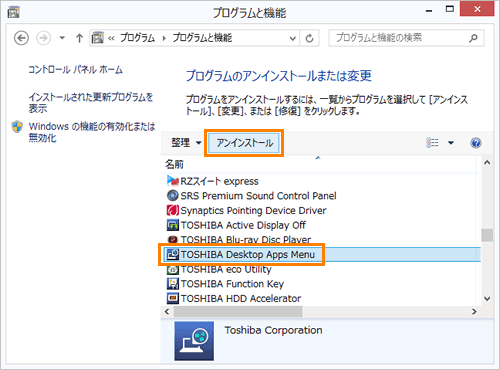Refresh the Programs and Features list
The image size is (500, 370).
[309, 38]
